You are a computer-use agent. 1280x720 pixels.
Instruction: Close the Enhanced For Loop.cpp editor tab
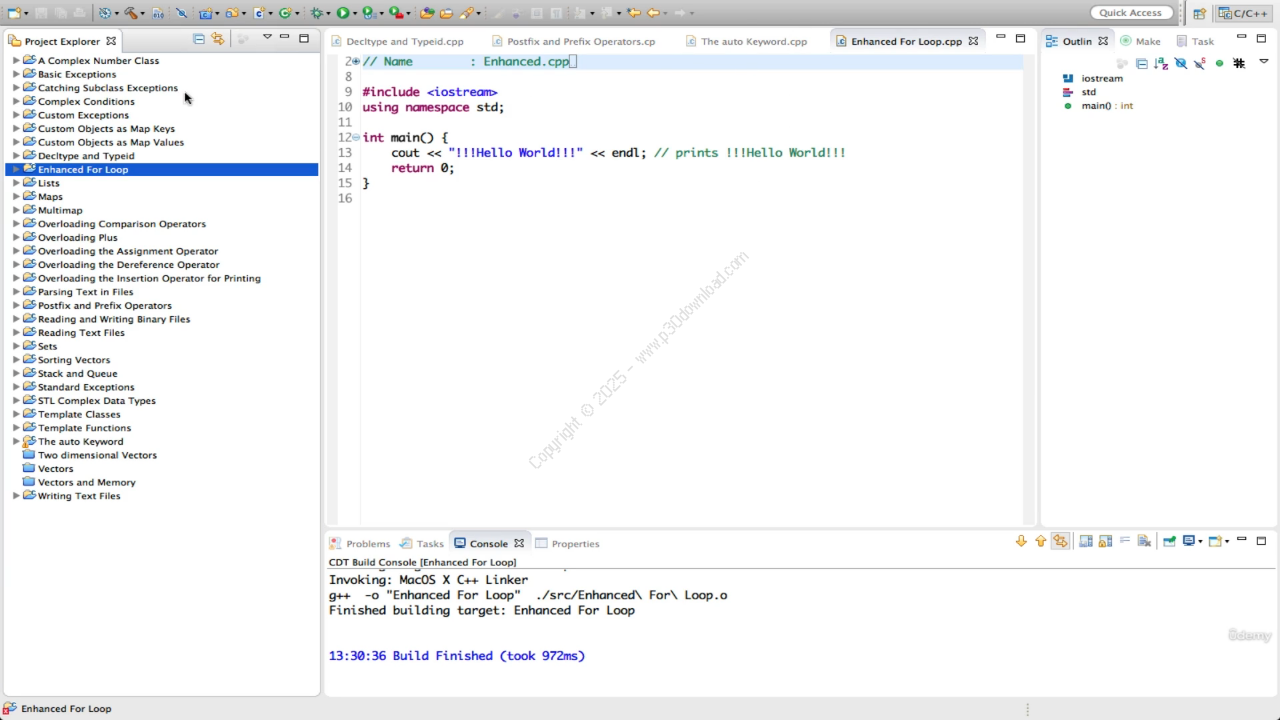point(973,41)
